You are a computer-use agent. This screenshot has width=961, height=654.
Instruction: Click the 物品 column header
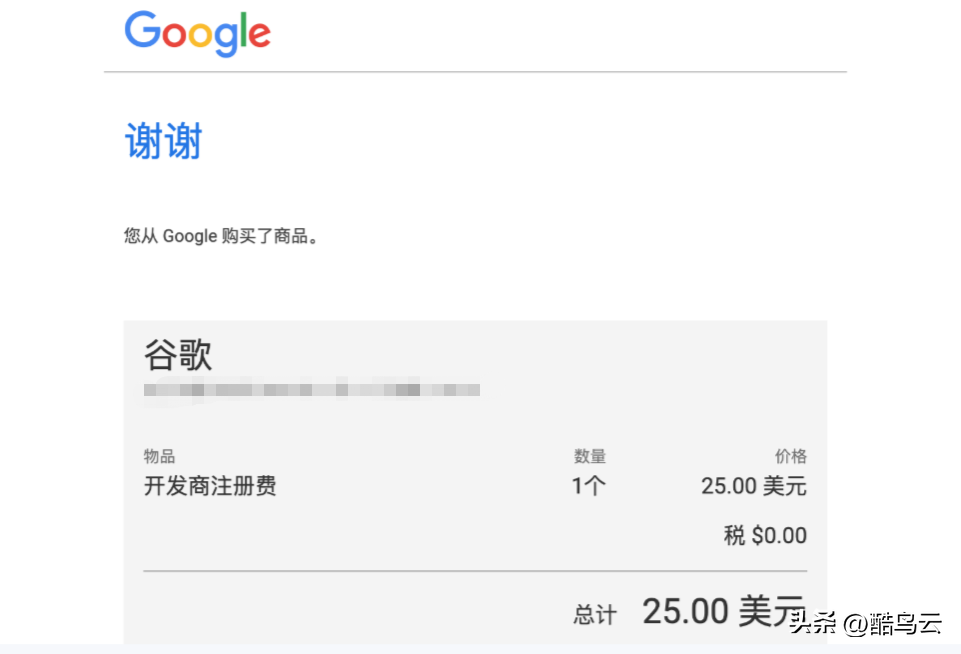pos(160,456)
